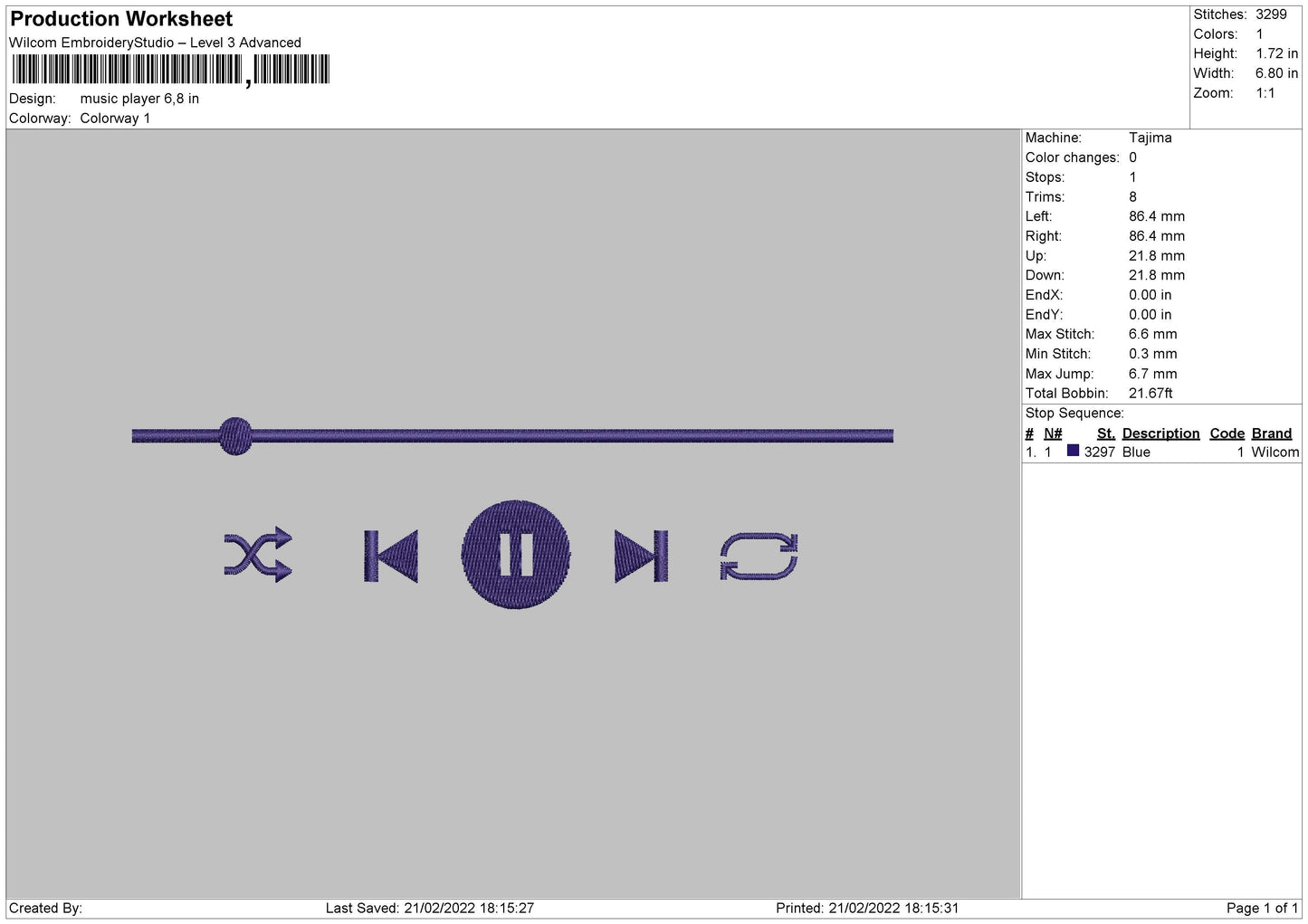Click the Brand column header
Image resolution: width=1308 pixels, height=924 pixels.
[x=1271, y=433]
